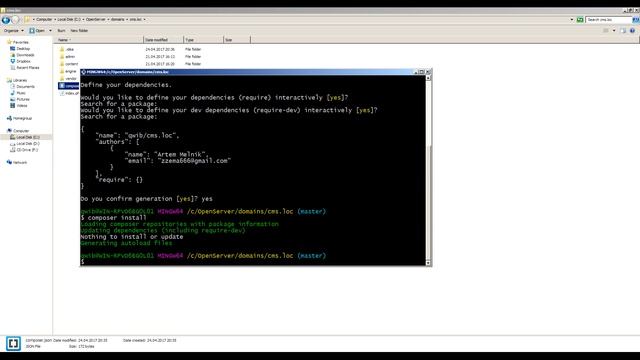Open the Pictures library

(20, 99)
